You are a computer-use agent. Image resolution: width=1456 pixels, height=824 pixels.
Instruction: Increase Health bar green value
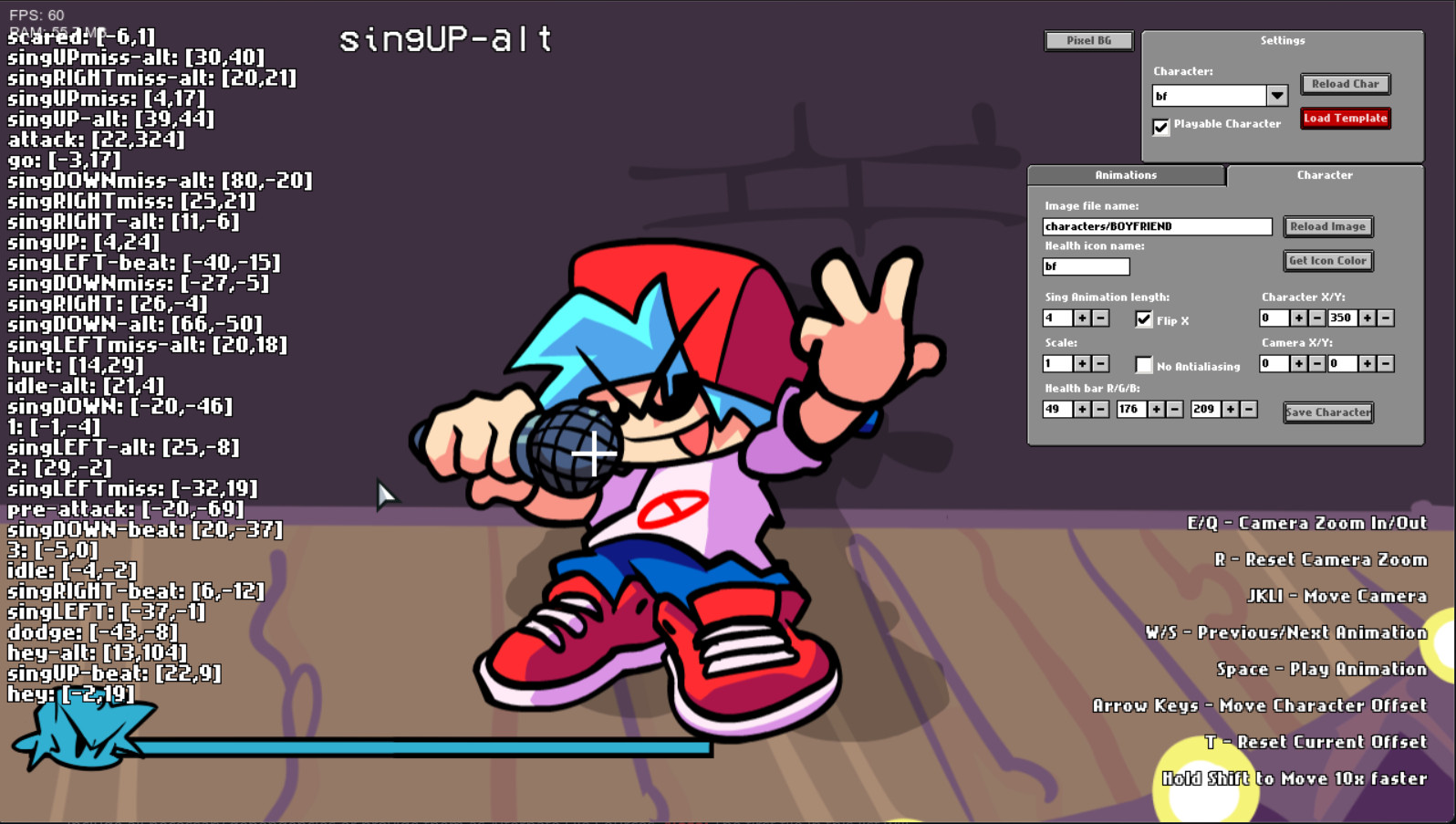1157,410
